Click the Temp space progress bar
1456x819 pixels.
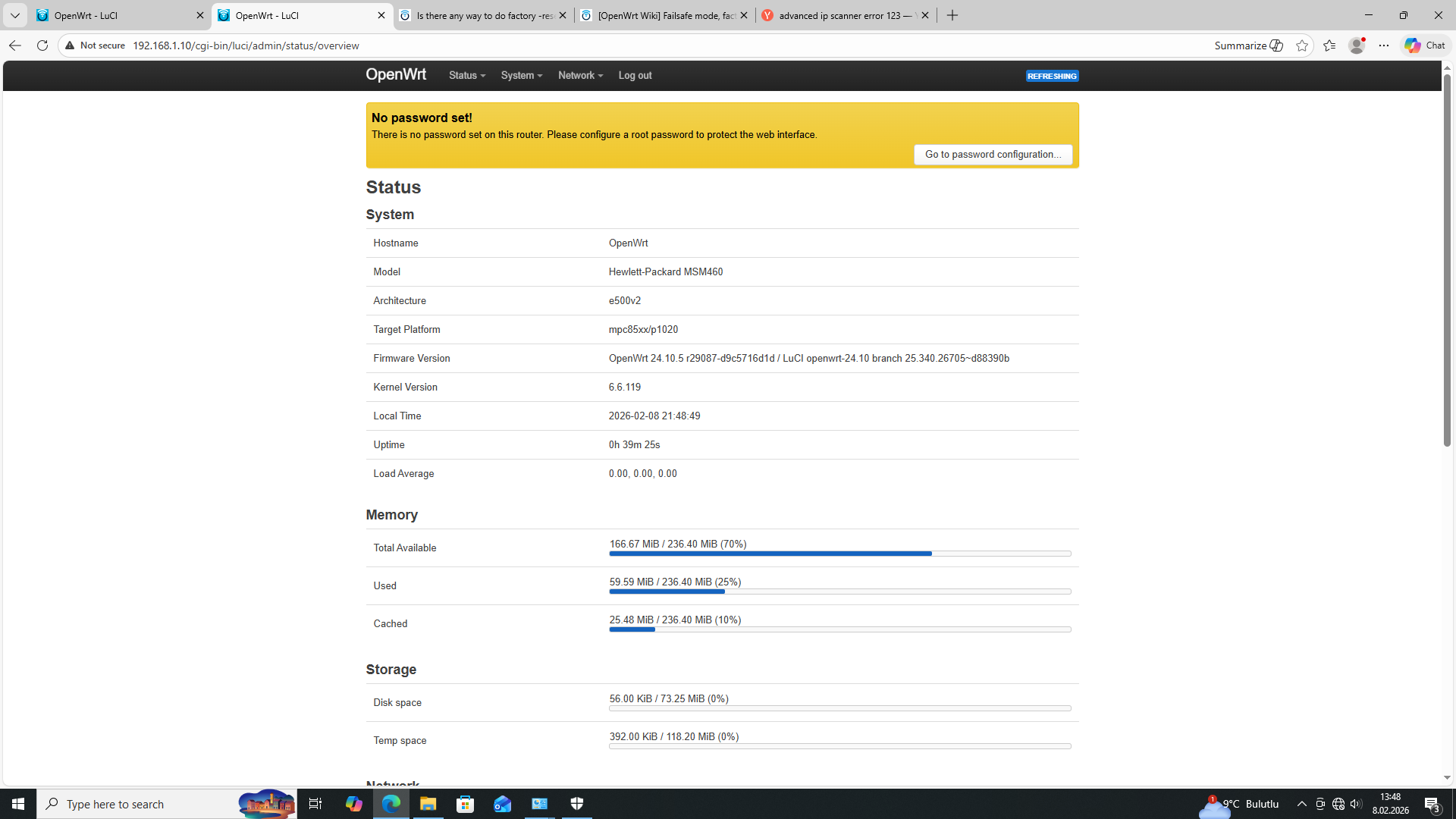coord(839,746)
